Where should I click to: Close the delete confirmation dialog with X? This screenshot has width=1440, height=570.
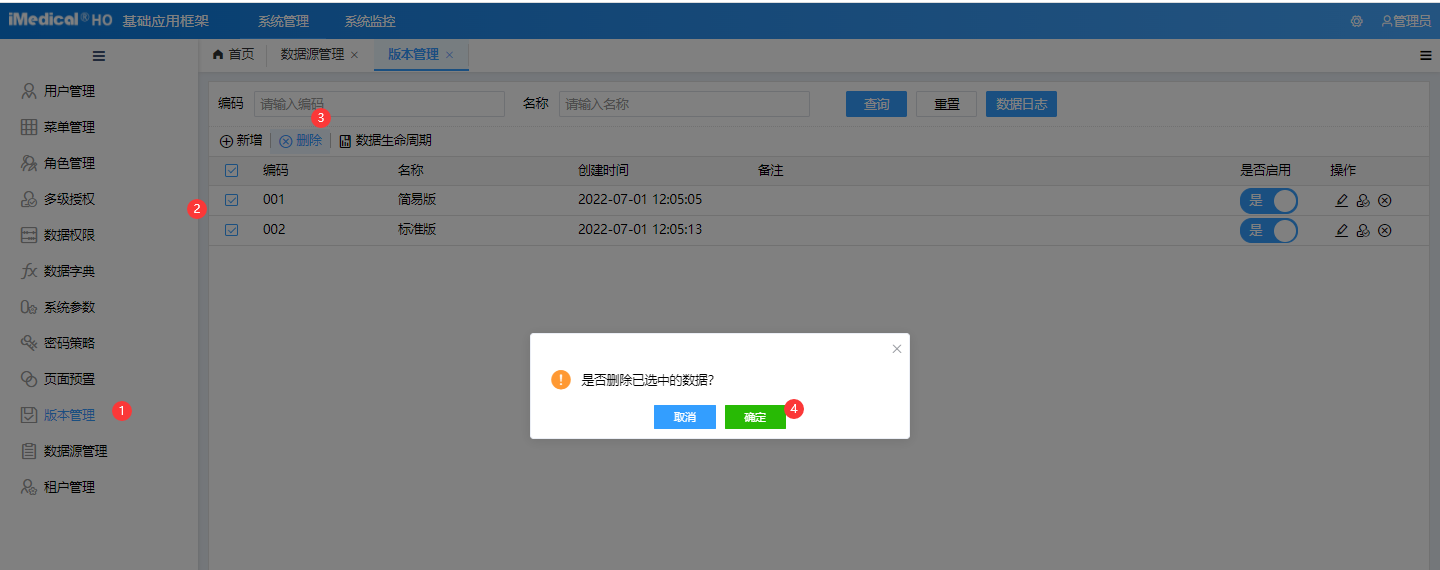point(897,349)
